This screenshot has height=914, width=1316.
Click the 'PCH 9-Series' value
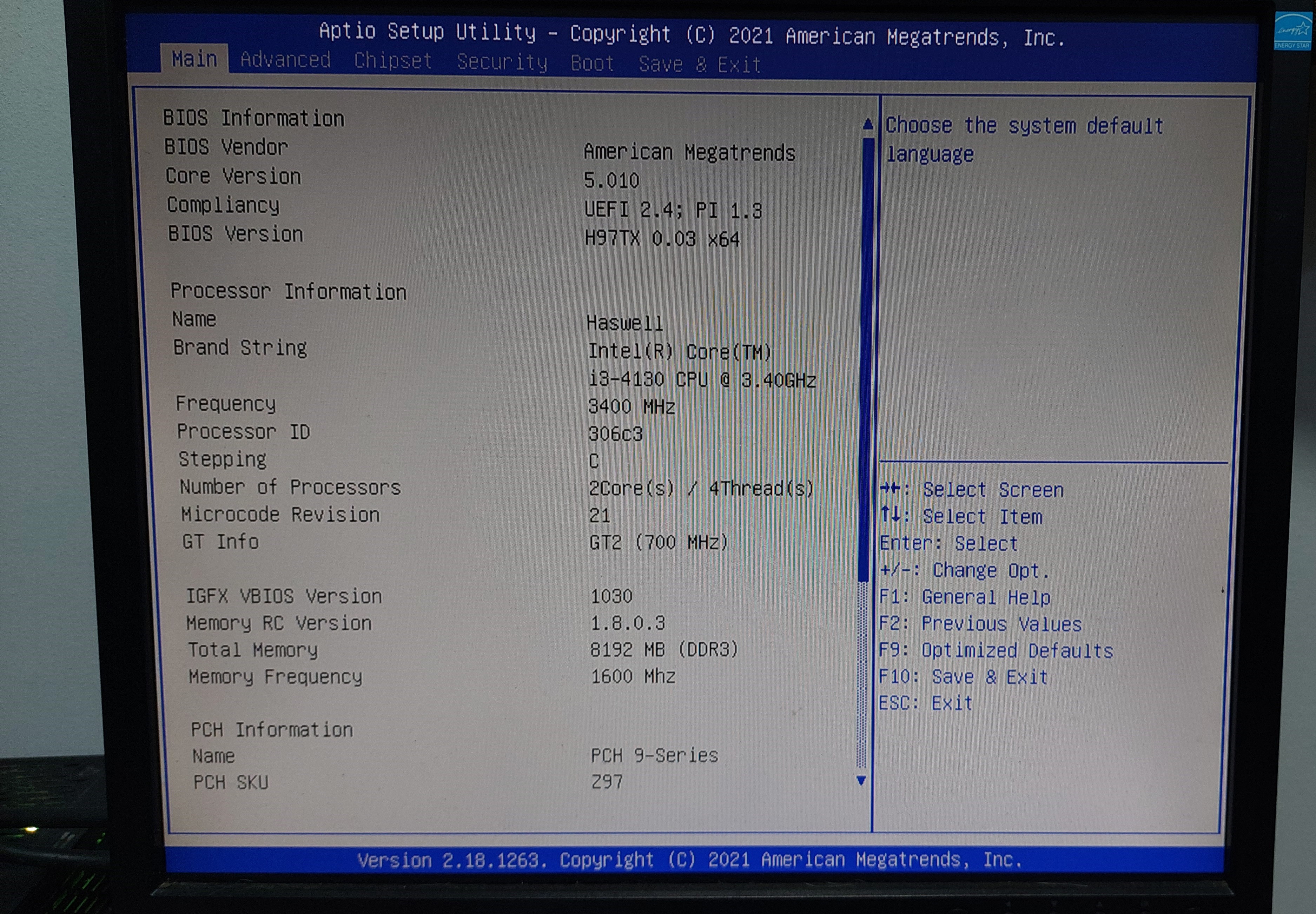click(655, 756)
